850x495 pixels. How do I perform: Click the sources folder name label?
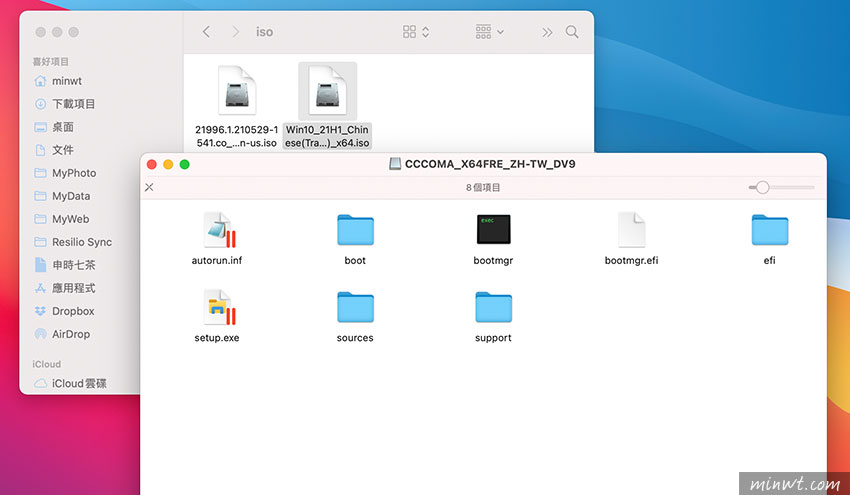click(x=355, y=338)
